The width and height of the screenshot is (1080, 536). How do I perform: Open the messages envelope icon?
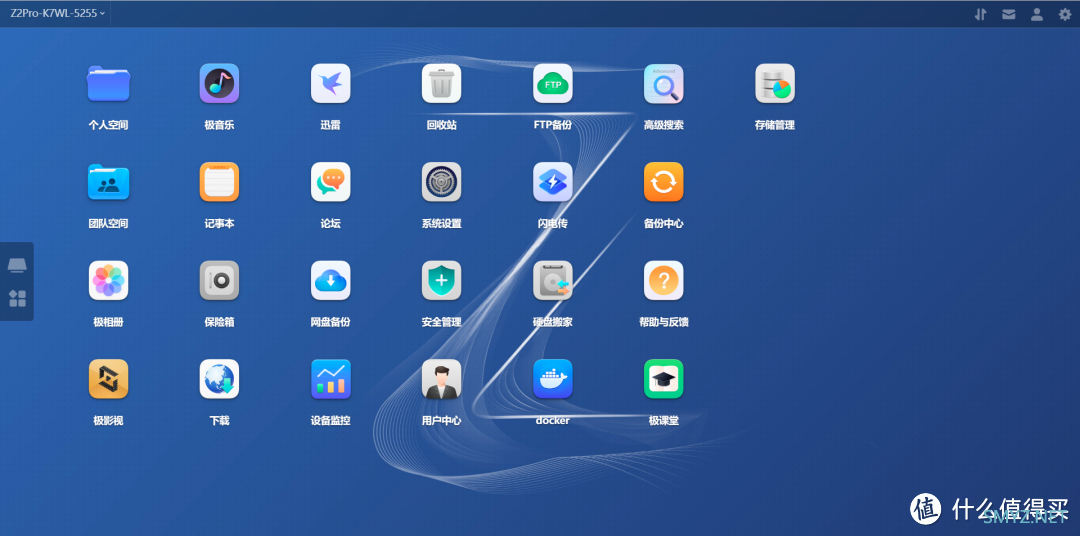[1008, 14]
